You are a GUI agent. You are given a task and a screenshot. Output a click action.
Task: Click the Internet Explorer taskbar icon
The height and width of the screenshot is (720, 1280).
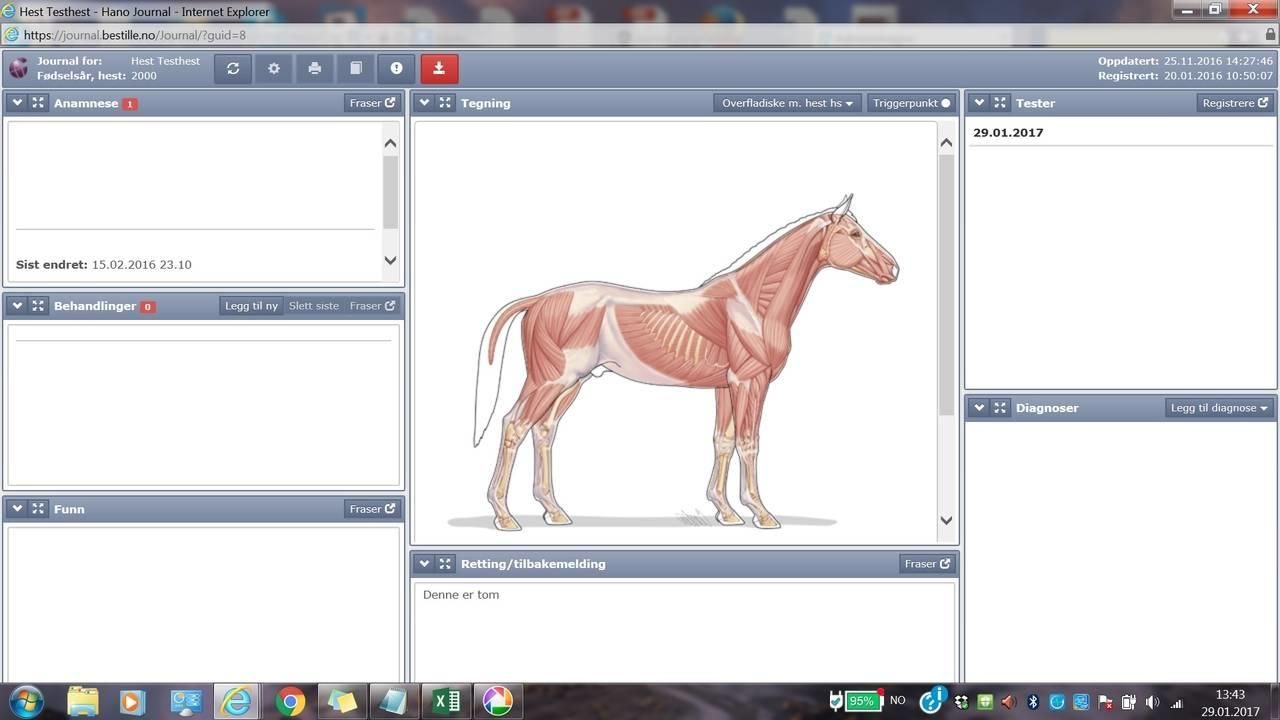point(237,701)
